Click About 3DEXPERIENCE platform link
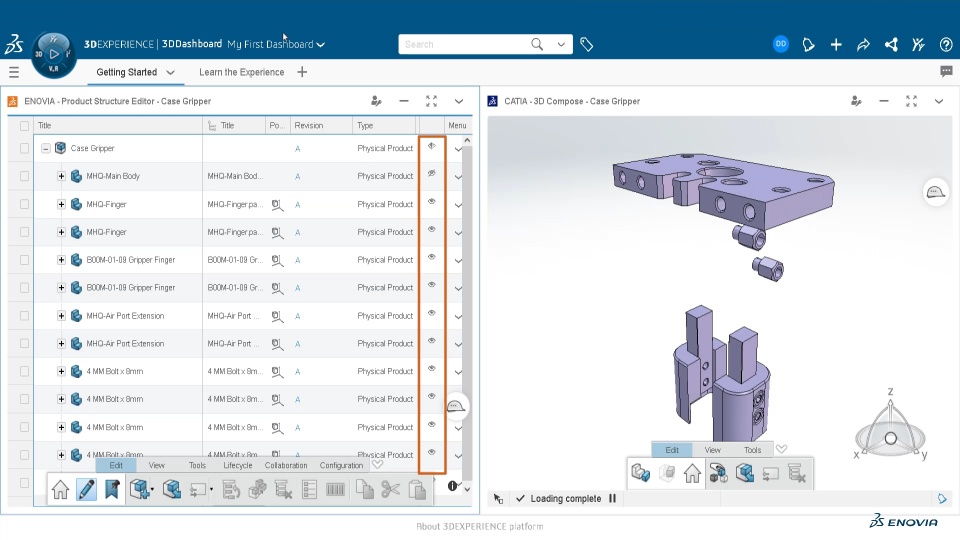960x540 pixels. coord(479,527)
